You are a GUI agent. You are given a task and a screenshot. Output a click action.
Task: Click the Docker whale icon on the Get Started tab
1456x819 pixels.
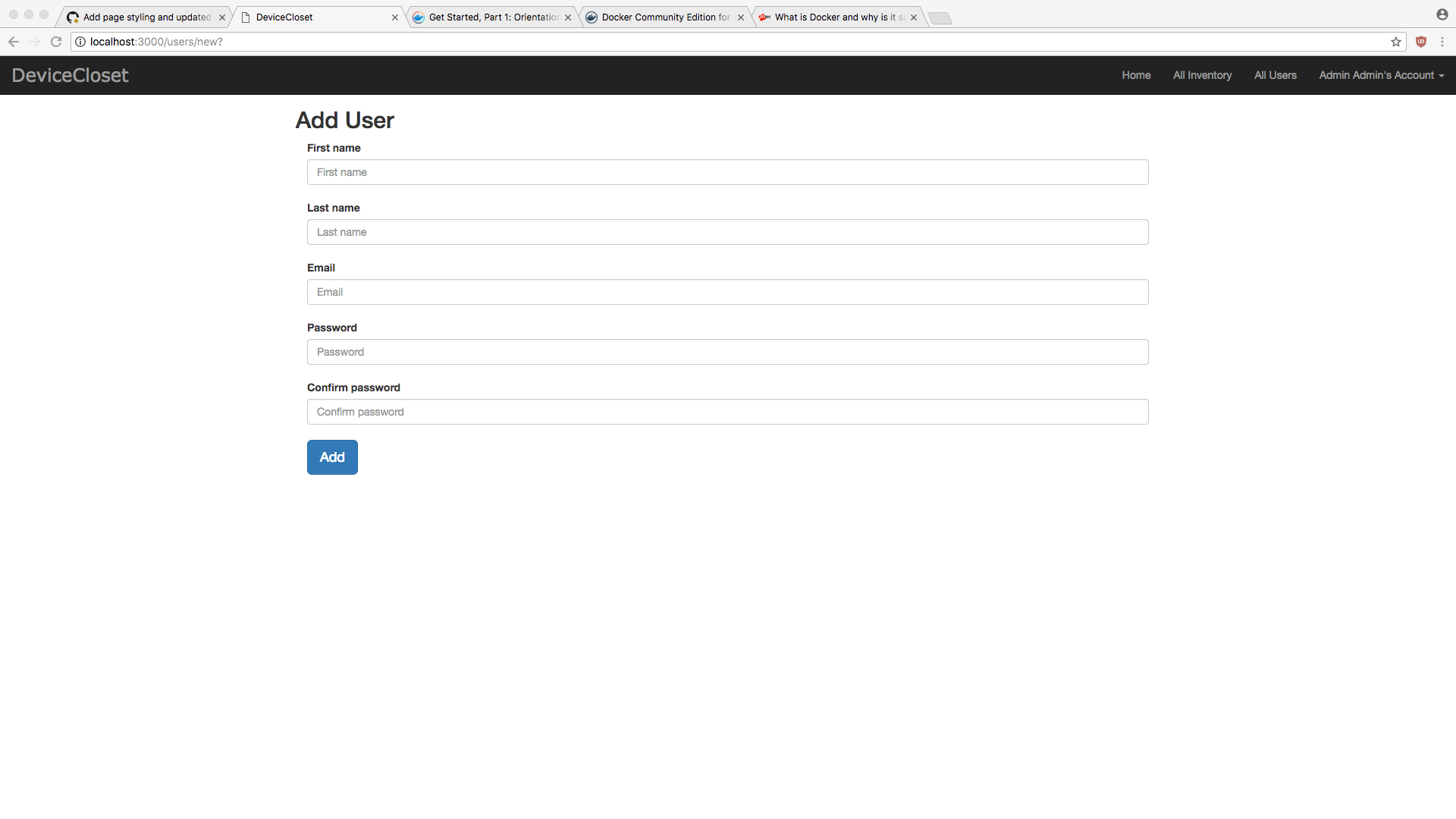pos(419,17)
